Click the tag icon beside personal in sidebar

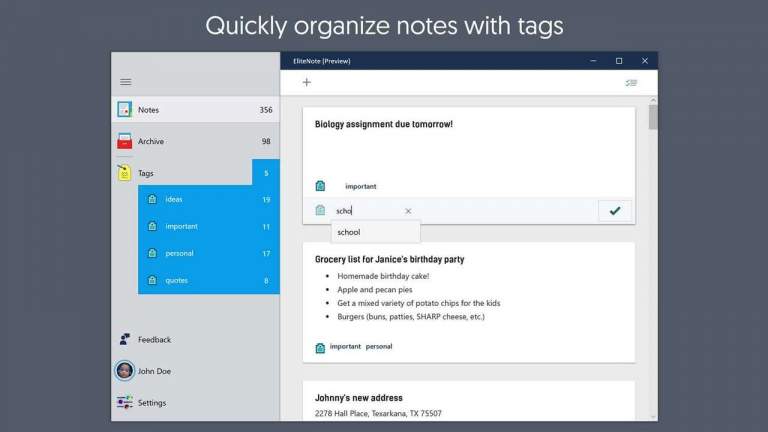pos(152,253)
